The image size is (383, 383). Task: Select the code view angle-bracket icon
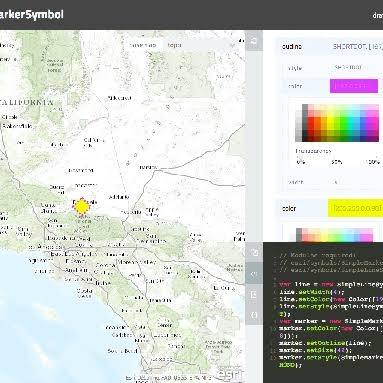[254, 274]
